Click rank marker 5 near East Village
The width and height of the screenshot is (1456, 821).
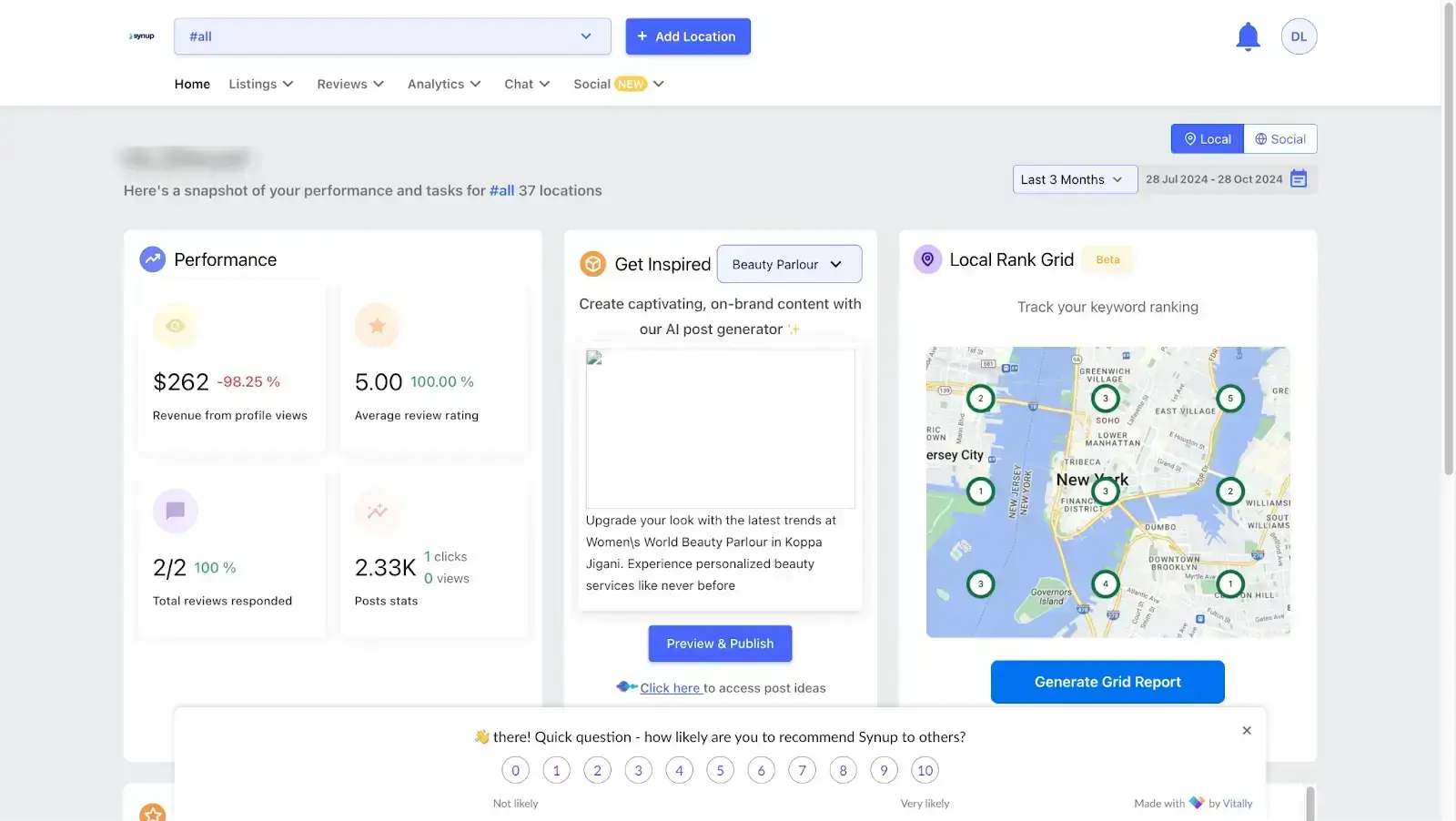click(1230, 398)
